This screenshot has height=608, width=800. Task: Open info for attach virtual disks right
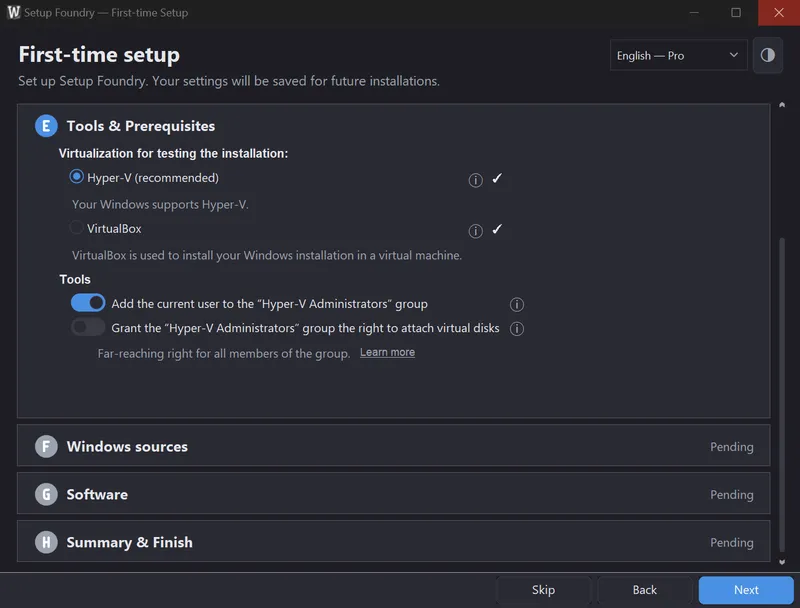[517, 328]
